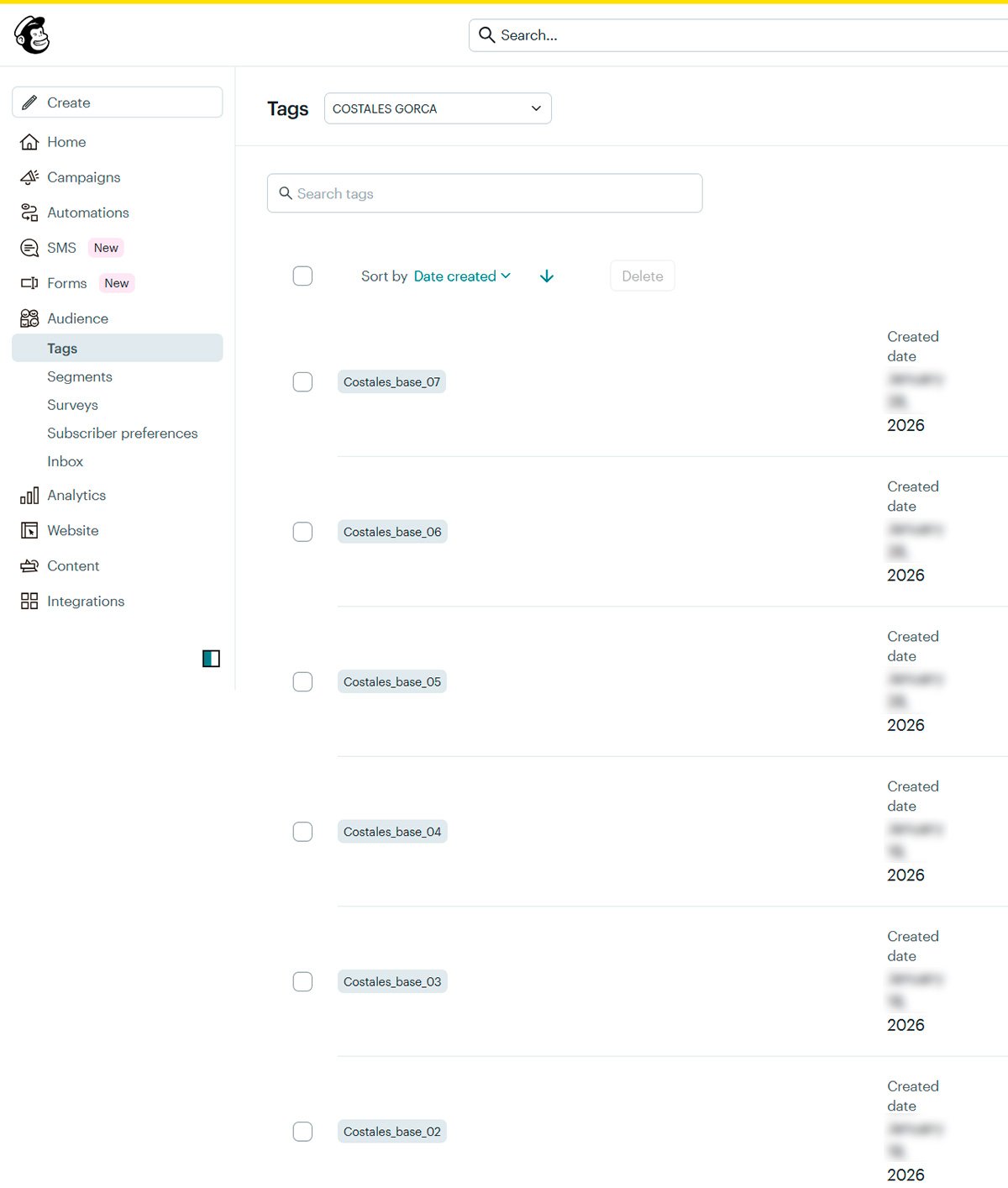Reverse sort order with arrow icon
This screenshot has width=1008, height=1188.
547,276
